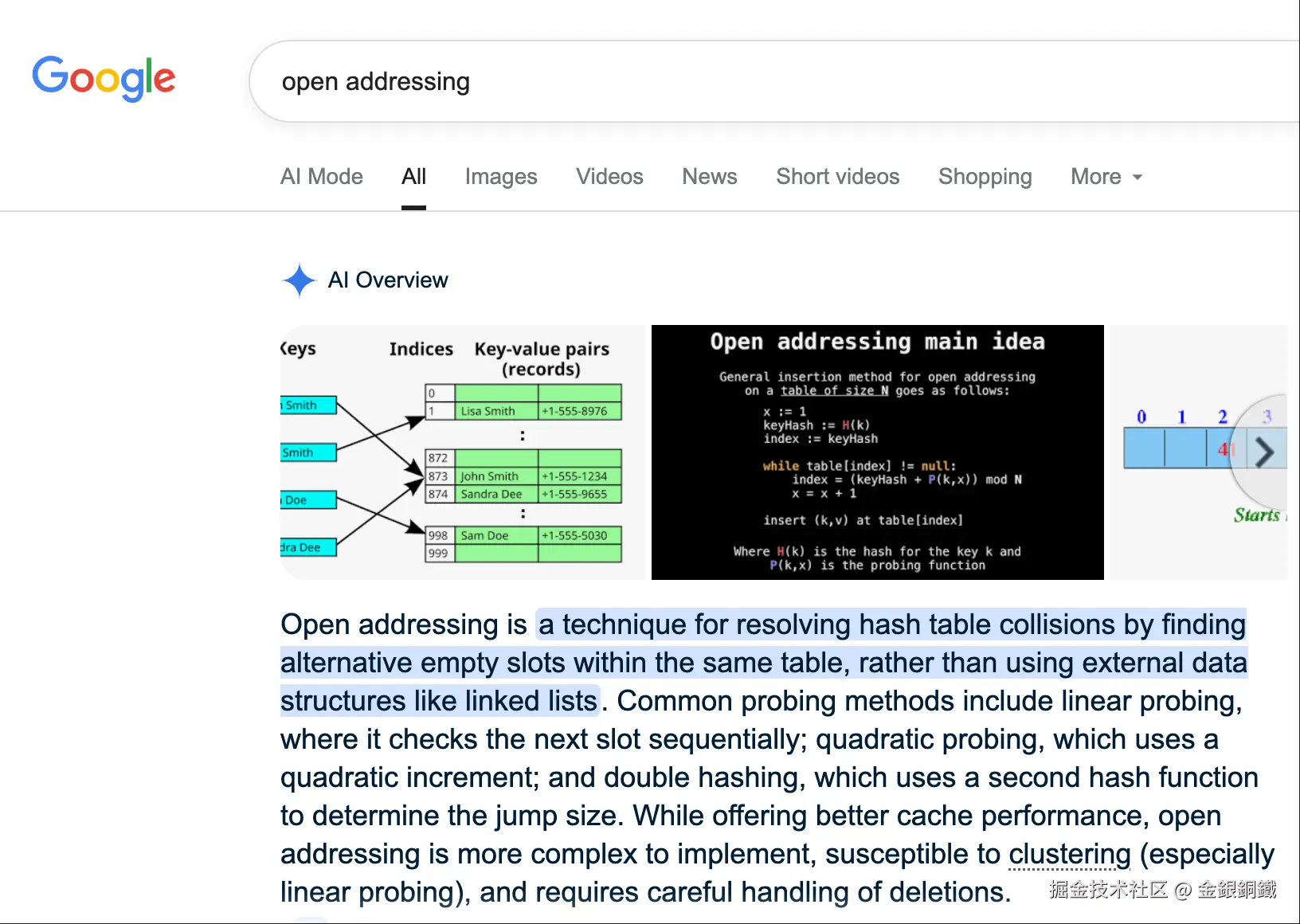Image resolution: width=1300 pixels, height=924 pixels.
Task: Click the underlined "clustering" term
Action: pos(1070,854)
